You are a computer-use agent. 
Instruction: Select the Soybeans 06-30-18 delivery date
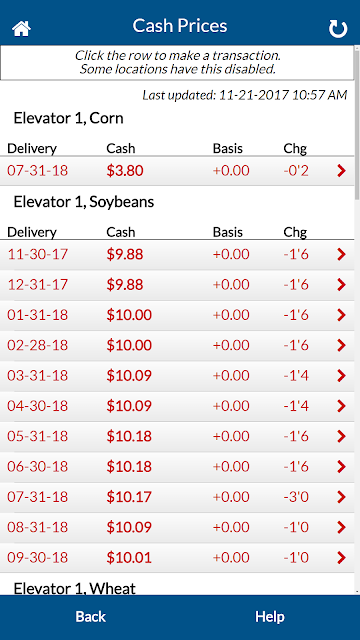click(x=38, y=467)
